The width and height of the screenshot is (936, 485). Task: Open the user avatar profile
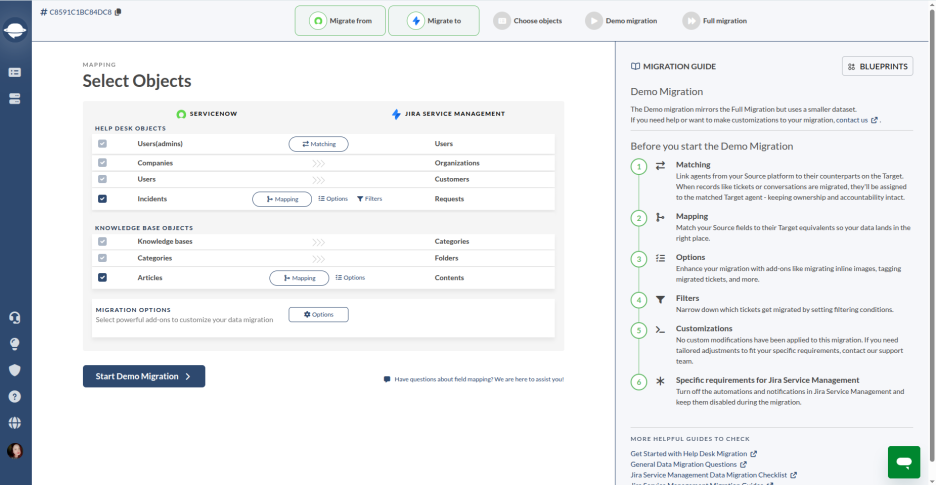point(15,451)
